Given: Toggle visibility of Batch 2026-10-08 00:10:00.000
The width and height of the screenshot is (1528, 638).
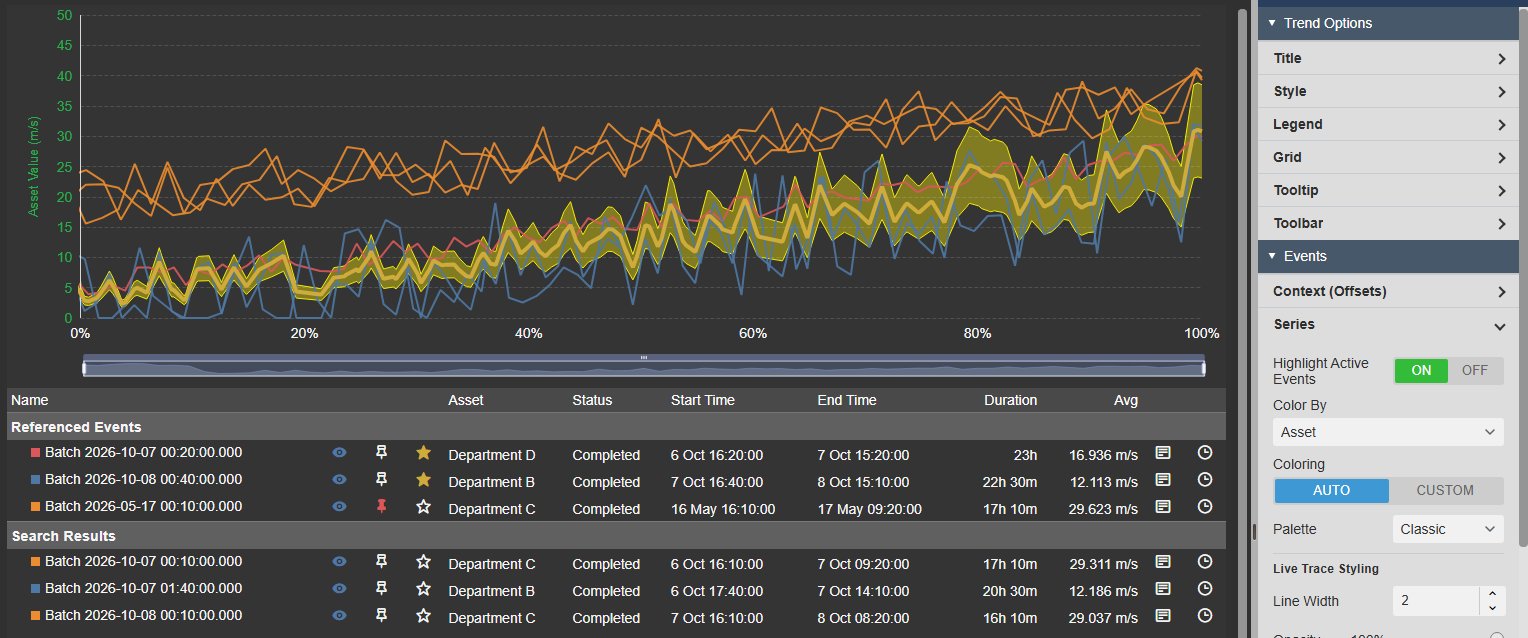Looking at the screenshot, I should 340,616.
